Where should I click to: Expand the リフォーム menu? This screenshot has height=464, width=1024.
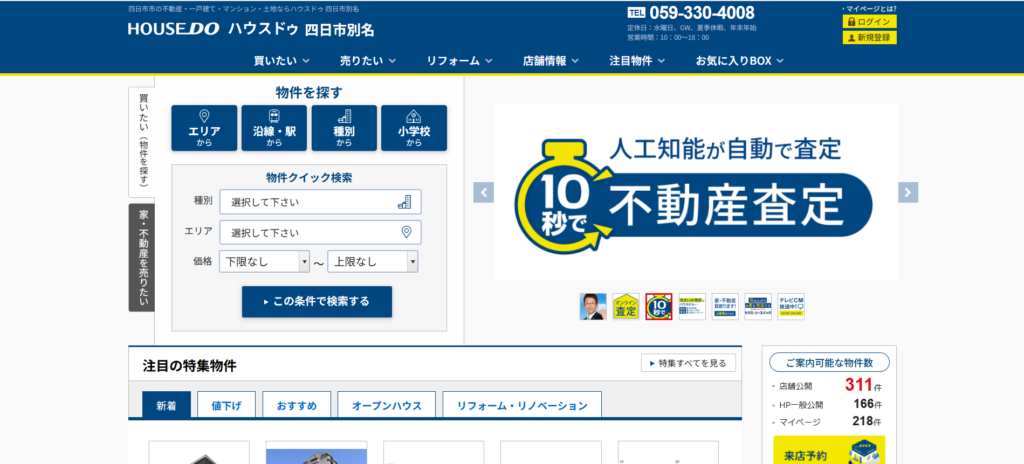[x=459, y=61]
